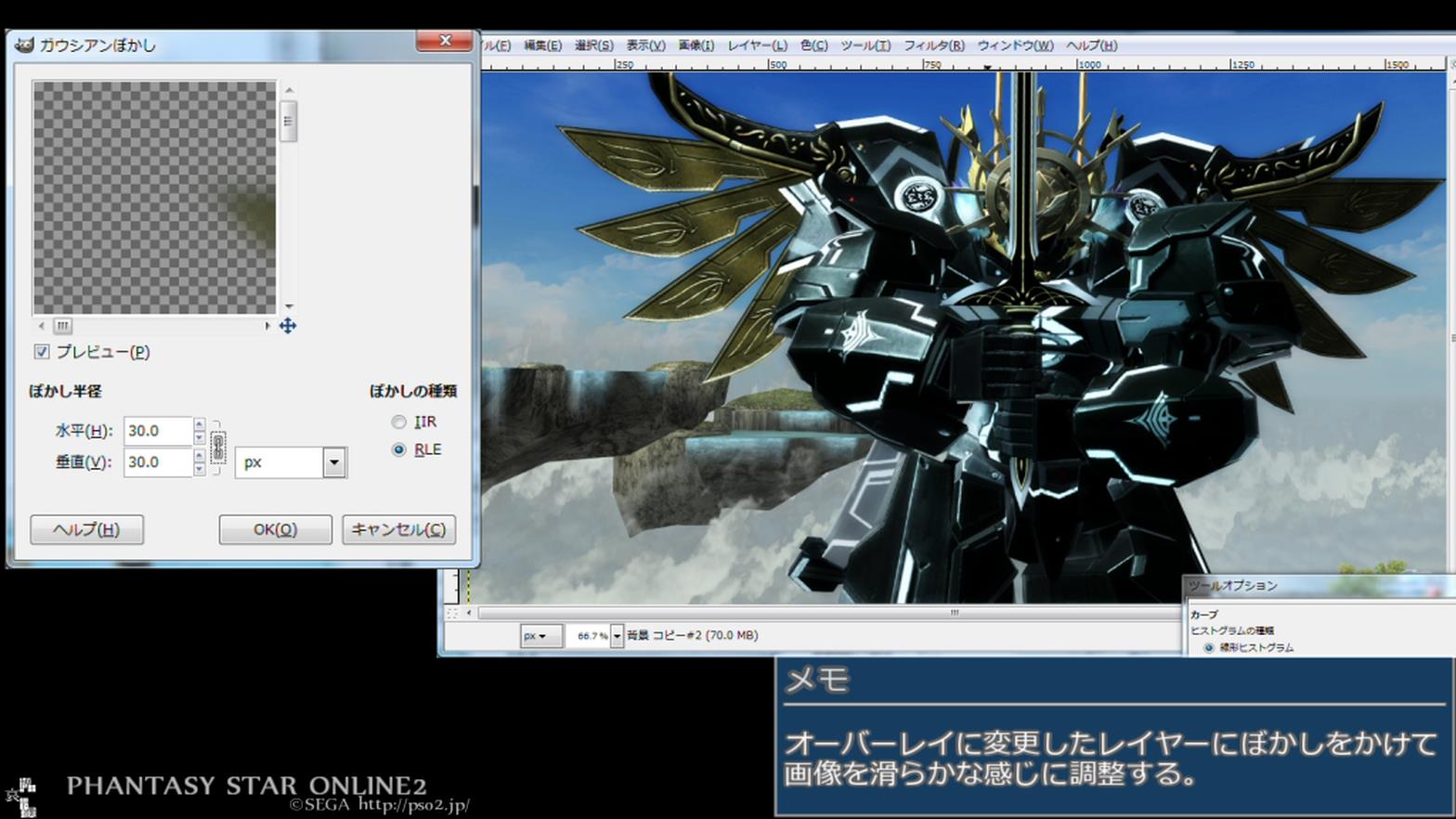Click the preview scroll left arrow
This screenshot has width=1456, height=819.
(x=41, y=326)
